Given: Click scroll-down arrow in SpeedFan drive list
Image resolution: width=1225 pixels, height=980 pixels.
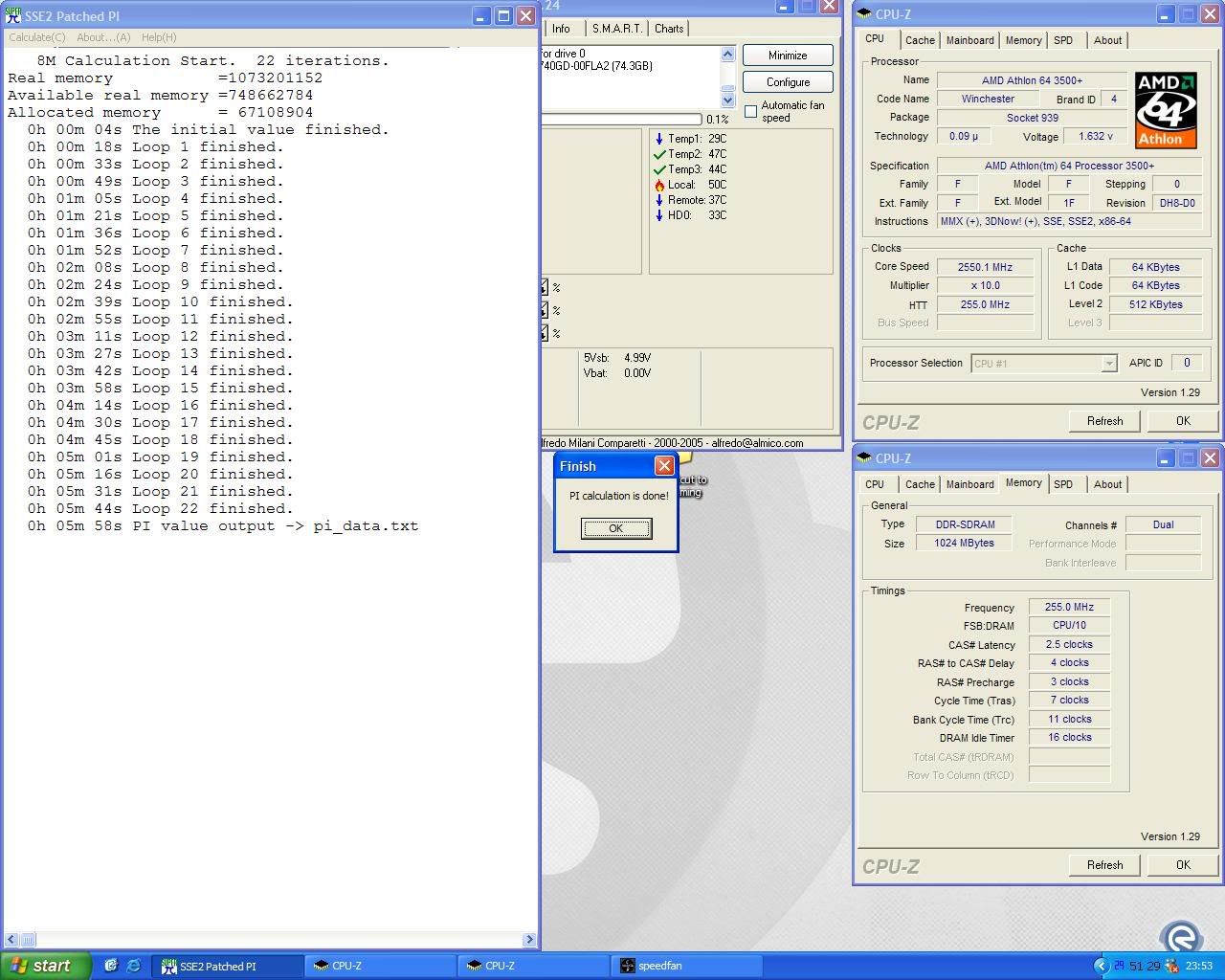Looking at the screenshot, I should point(727,100).
